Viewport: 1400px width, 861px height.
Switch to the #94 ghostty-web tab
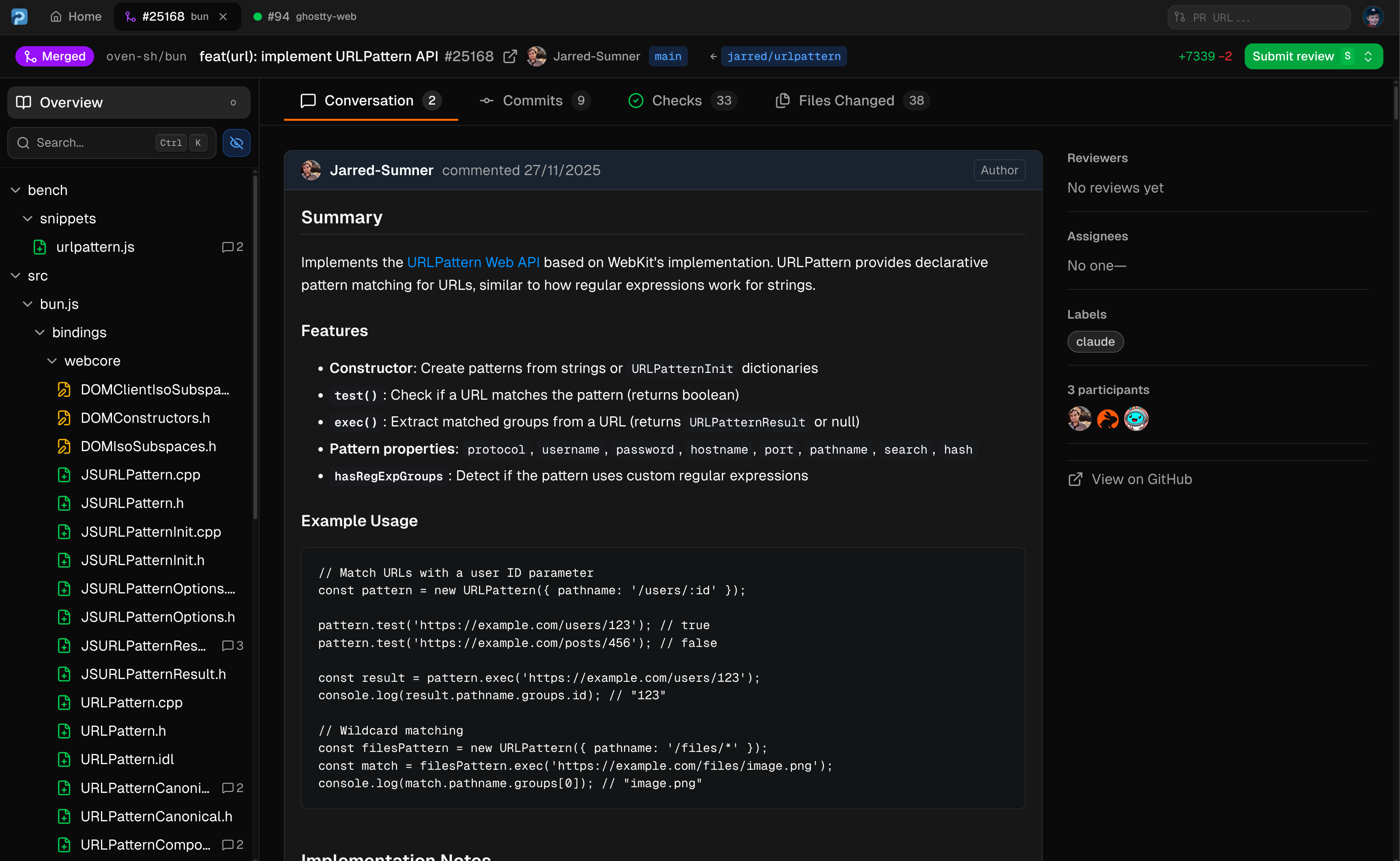click(305, 17)
